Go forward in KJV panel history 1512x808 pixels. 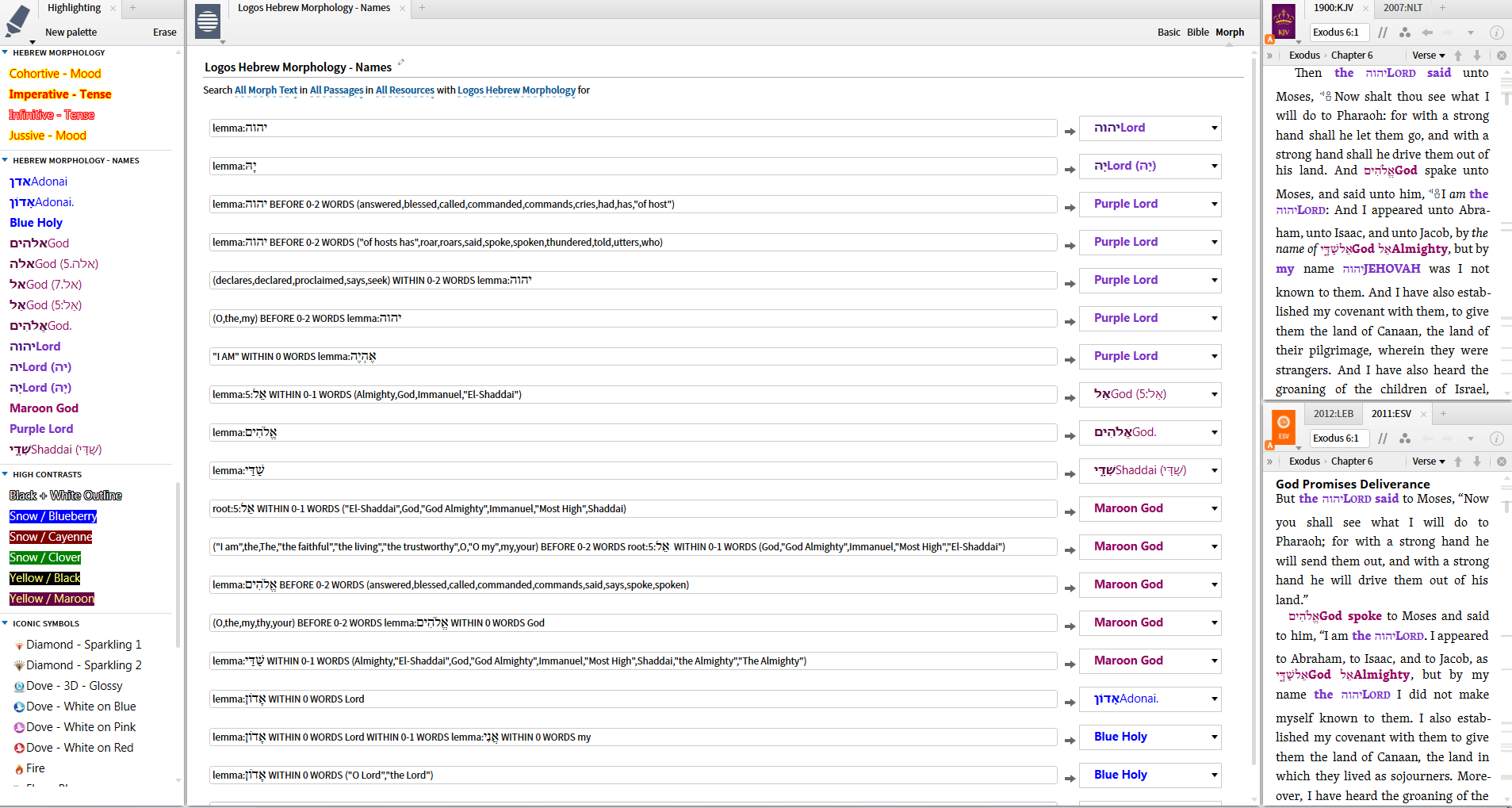[x=1447, y=33]
